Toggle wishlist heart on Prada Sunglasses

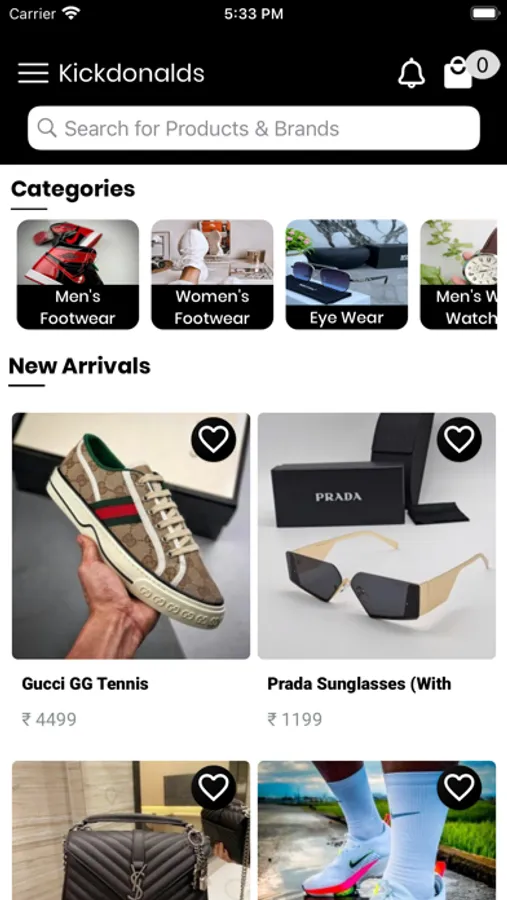459,439
